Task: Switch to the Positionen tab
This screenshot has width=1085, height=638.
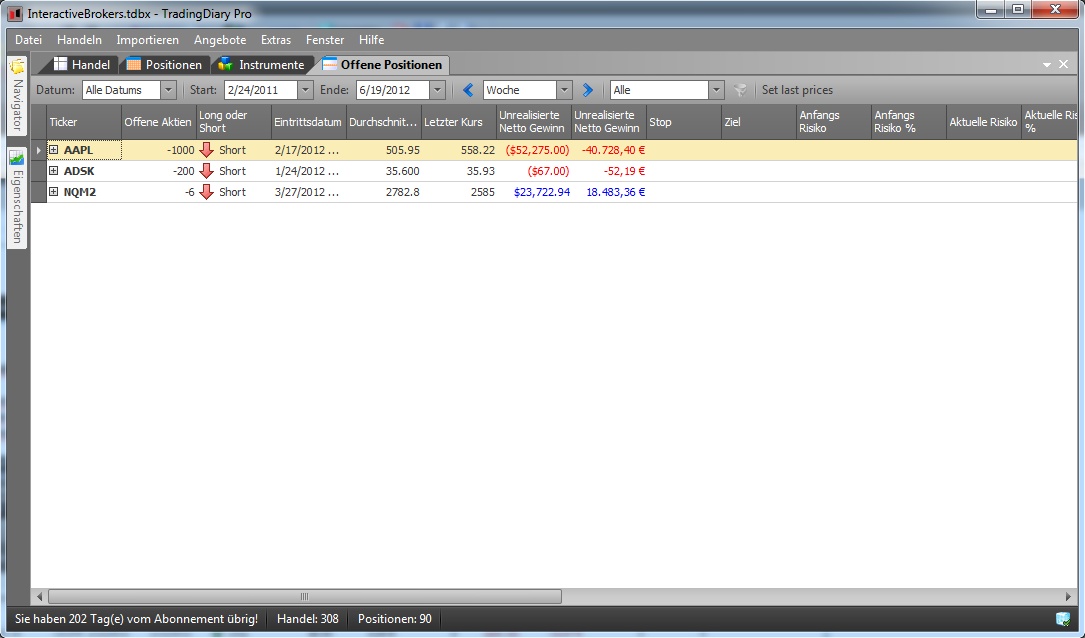Action: coord(165,64)
